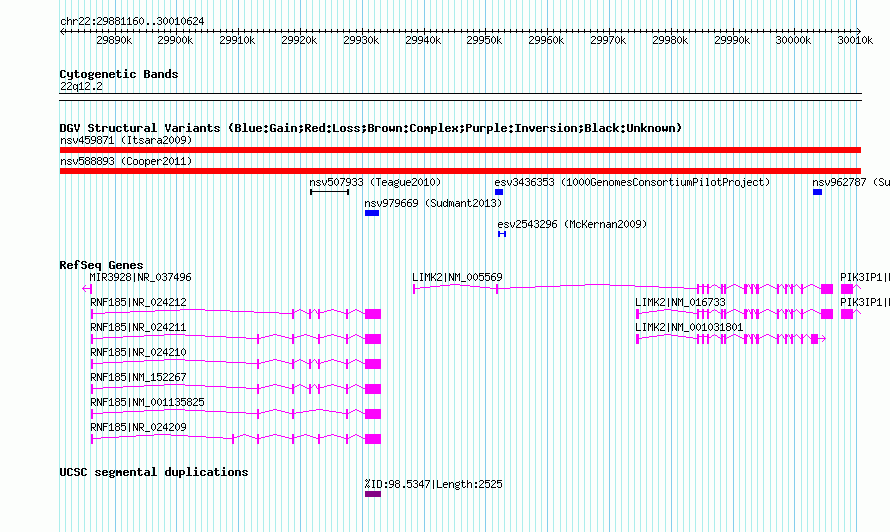Select the RNF185|NR_024209 transcript label

[138, 427]
